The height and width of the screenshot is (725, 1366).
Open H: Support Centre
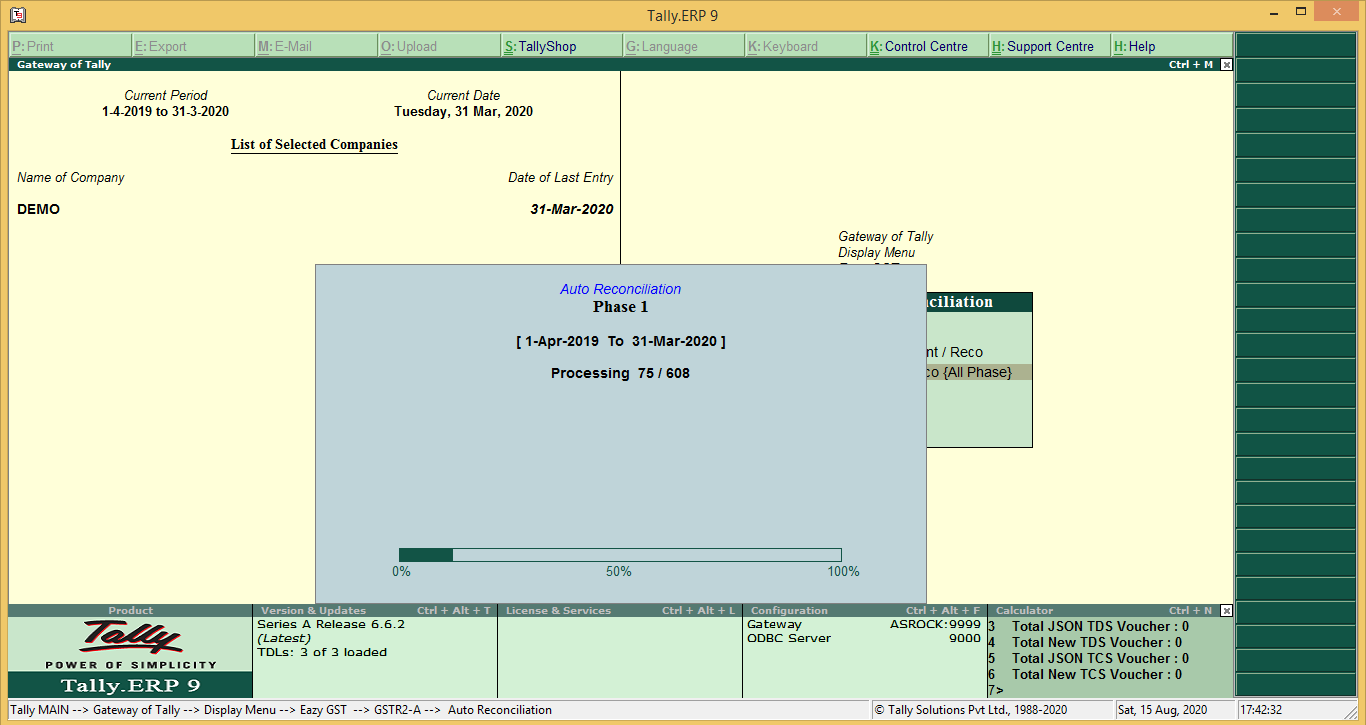click(1050, 46)
